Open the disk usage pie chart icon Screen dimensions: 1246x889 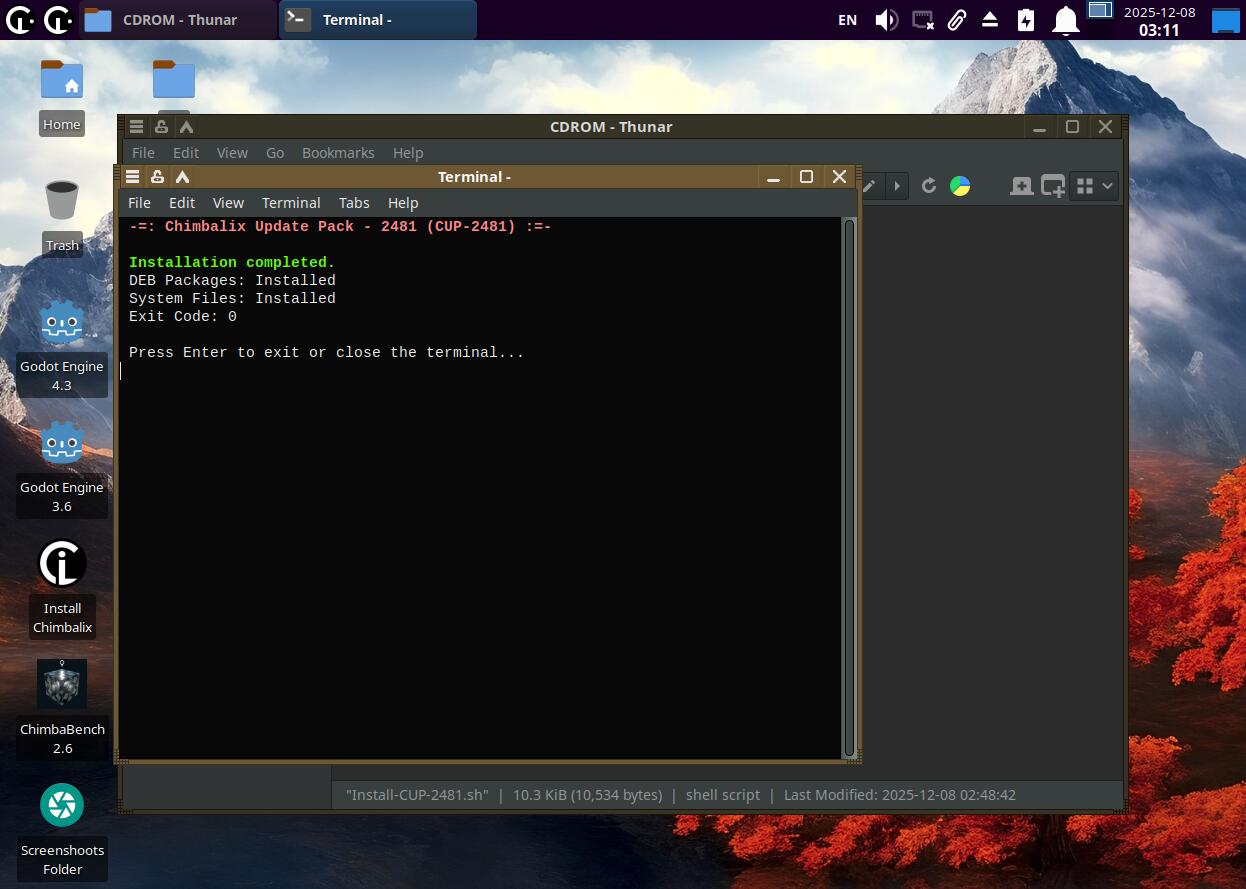click(960, 186)
